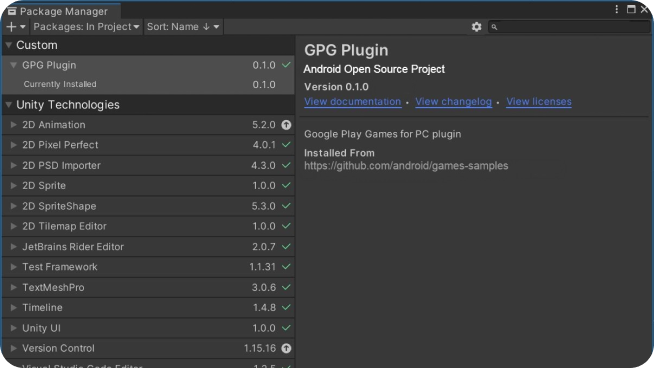Viewport: 654px width, 368px height.
Task: Open the View documentation link
Action: pyautogui.click(x=352, y=101)
